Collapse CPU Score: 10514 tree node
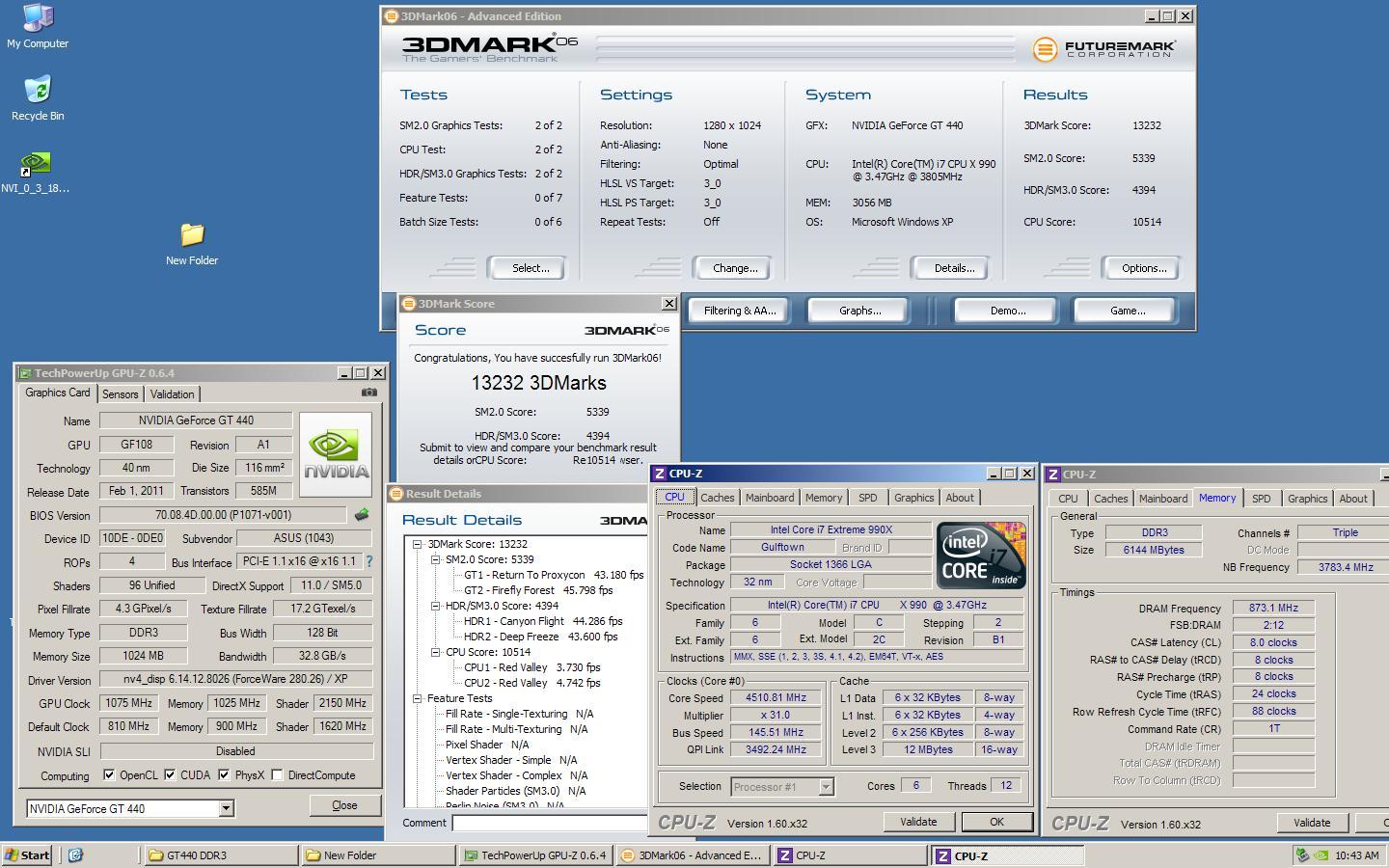Viewport: 1389px width, 868px height. click(436, 652)
